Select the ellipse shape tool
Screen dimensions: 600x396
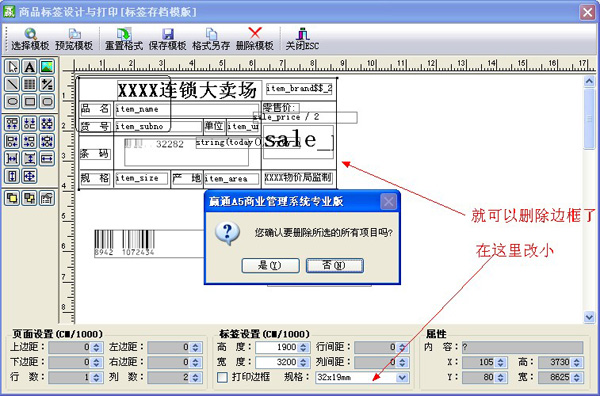(x=12, y=102)
